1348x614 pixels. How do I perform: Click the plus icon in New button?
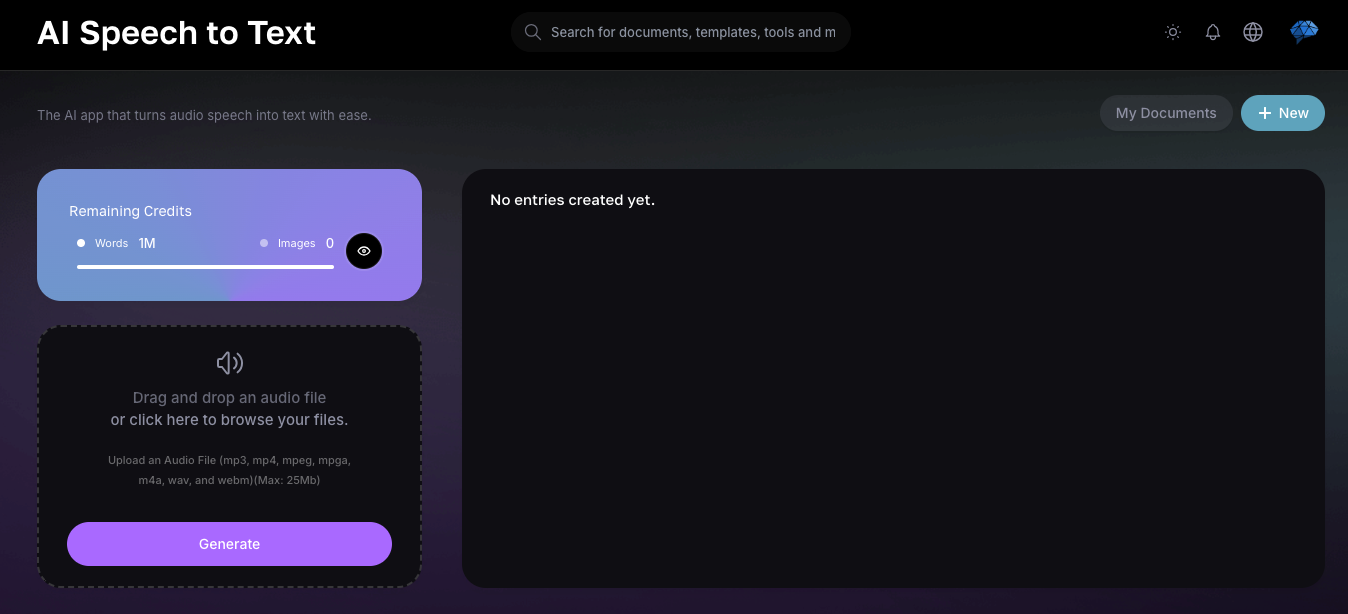click(x=1265, y=113)
